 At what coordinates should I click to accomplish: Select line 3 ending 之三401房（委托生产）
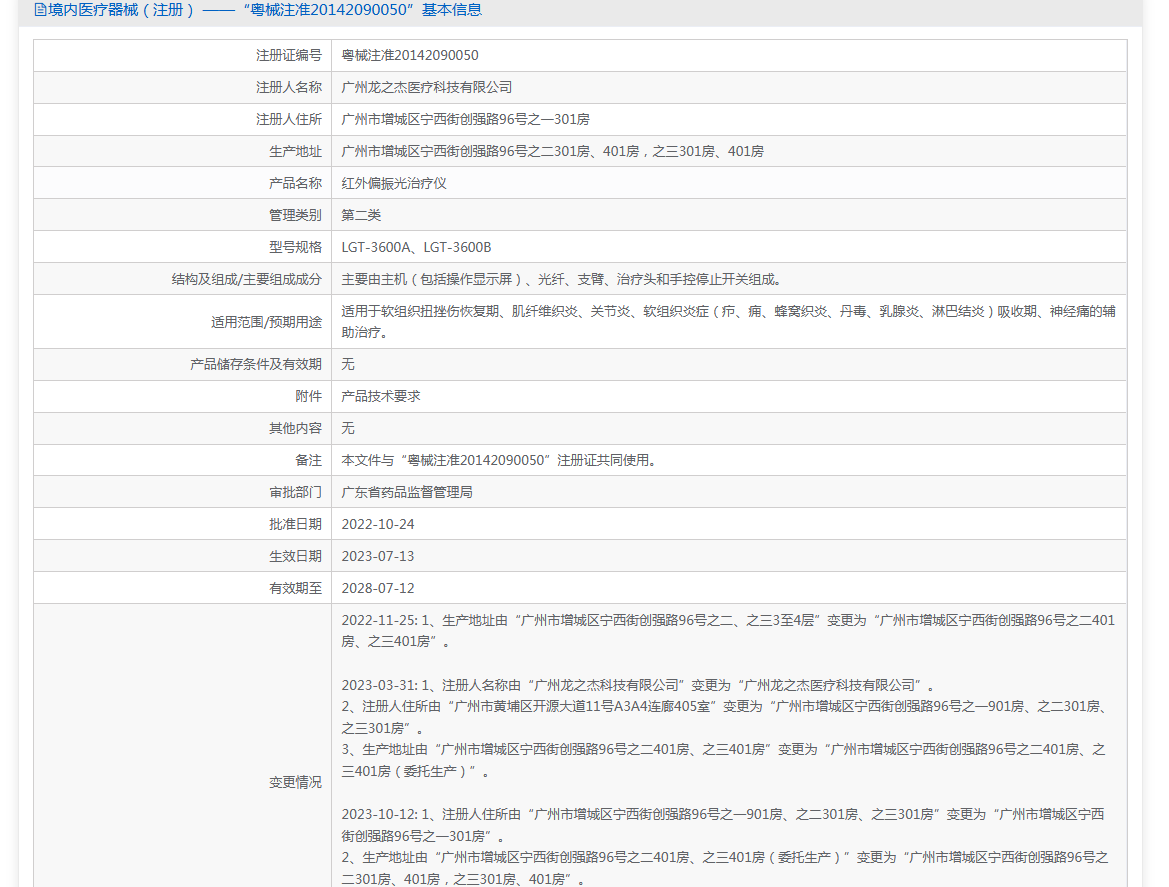[724, 760]
